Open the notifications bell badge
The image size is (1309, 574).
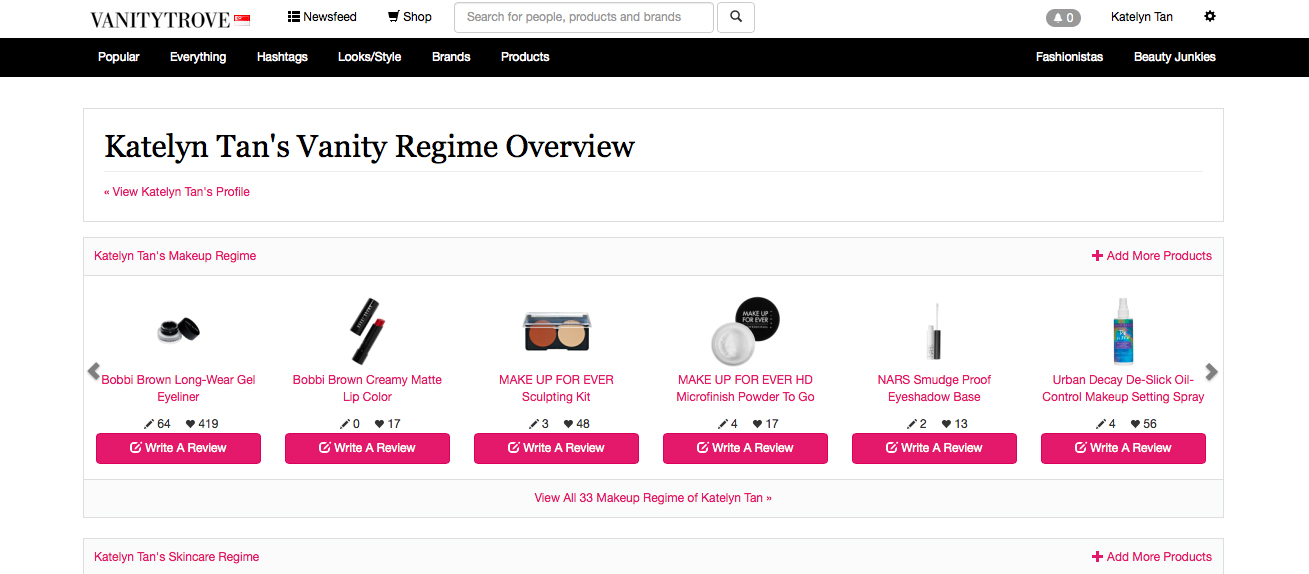click(1063, 18)
